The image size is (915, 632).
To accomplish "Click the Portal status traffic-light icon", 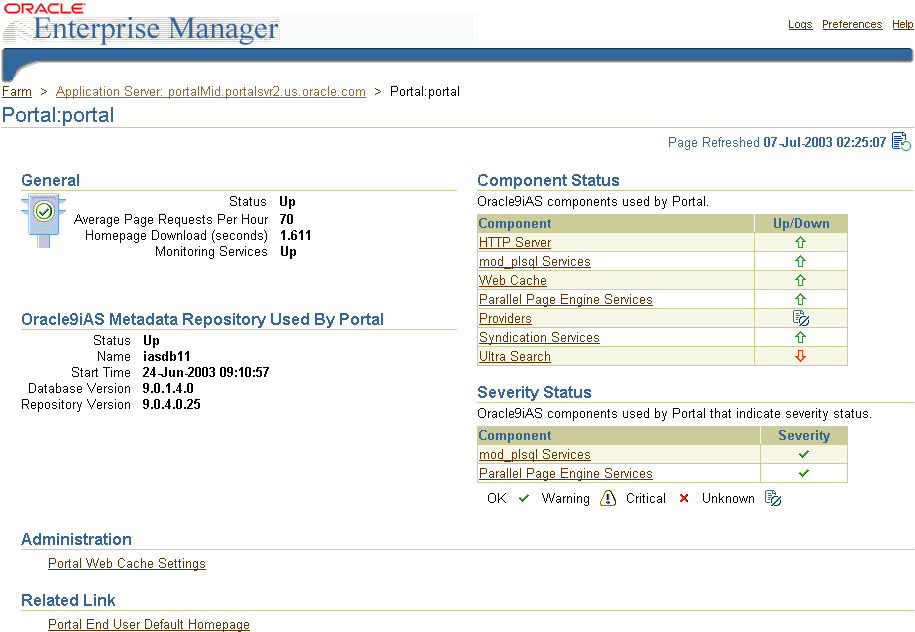I will (x=43, y=220).
